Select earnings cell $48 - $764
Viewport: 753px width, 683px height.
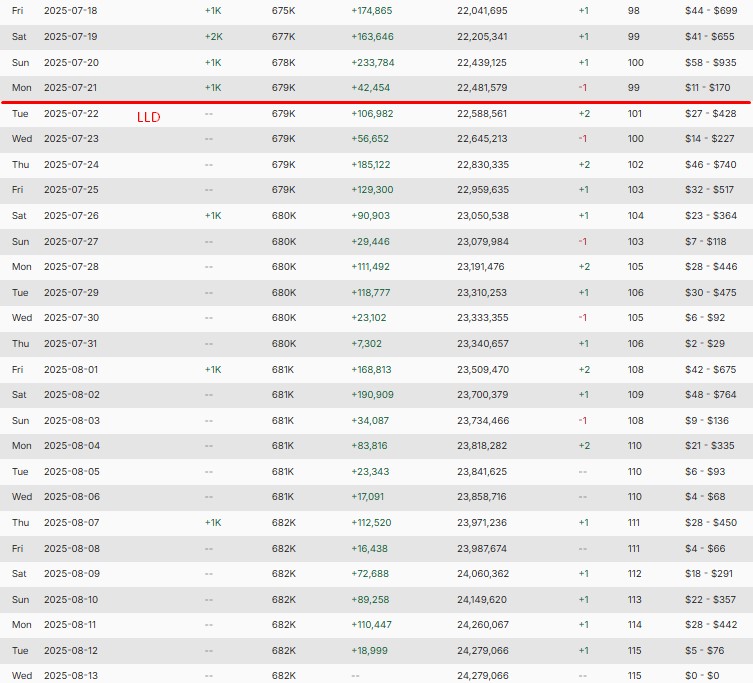(x=710, y=394)
